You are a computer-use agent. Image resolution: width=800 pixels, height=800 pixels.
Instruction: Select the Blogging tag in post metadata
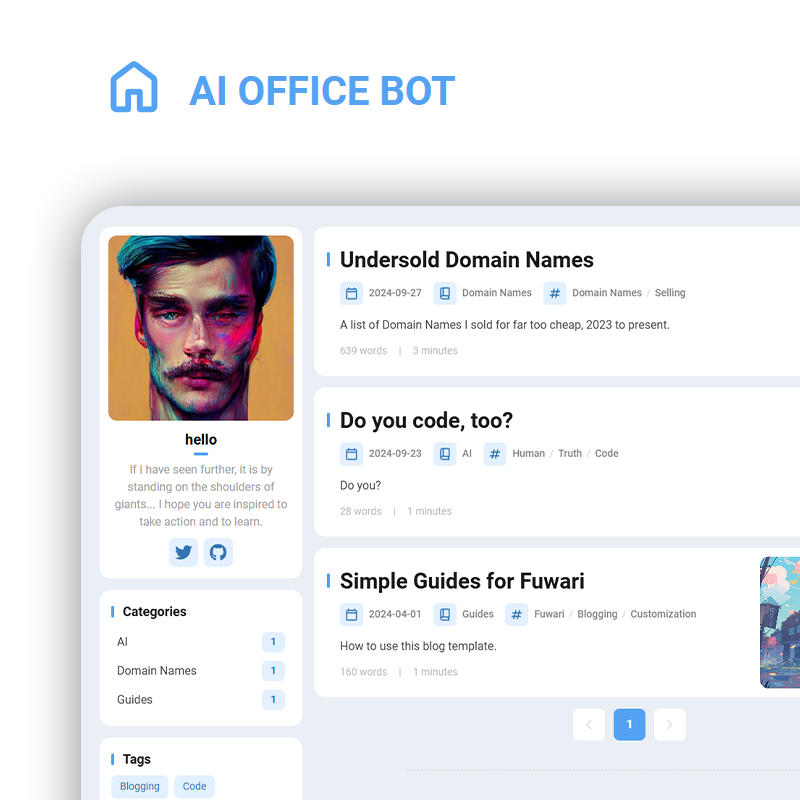point(597,614)
